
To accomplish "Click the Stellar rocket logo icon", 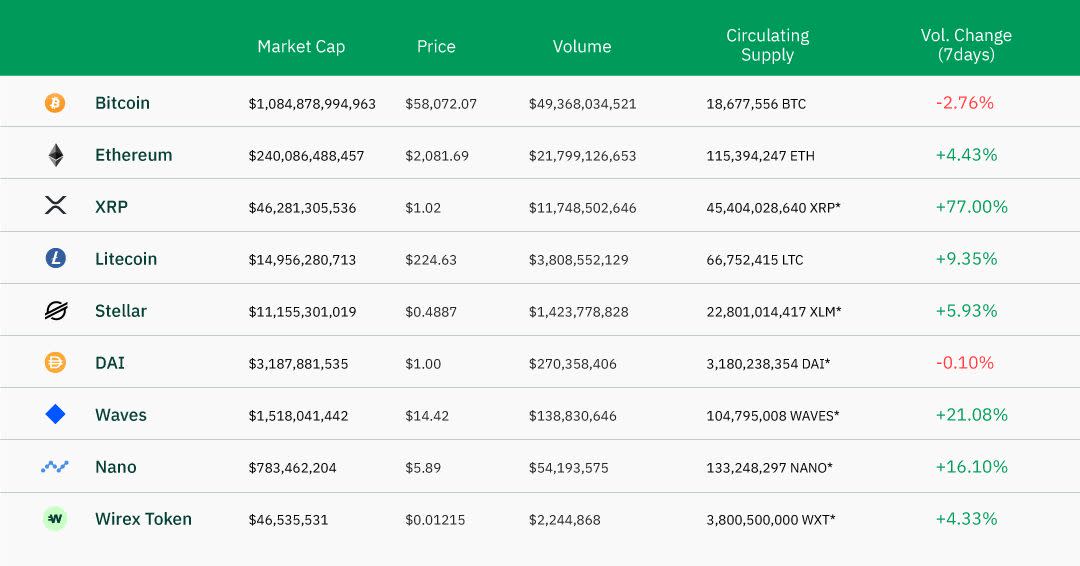I will coord(55,311).
